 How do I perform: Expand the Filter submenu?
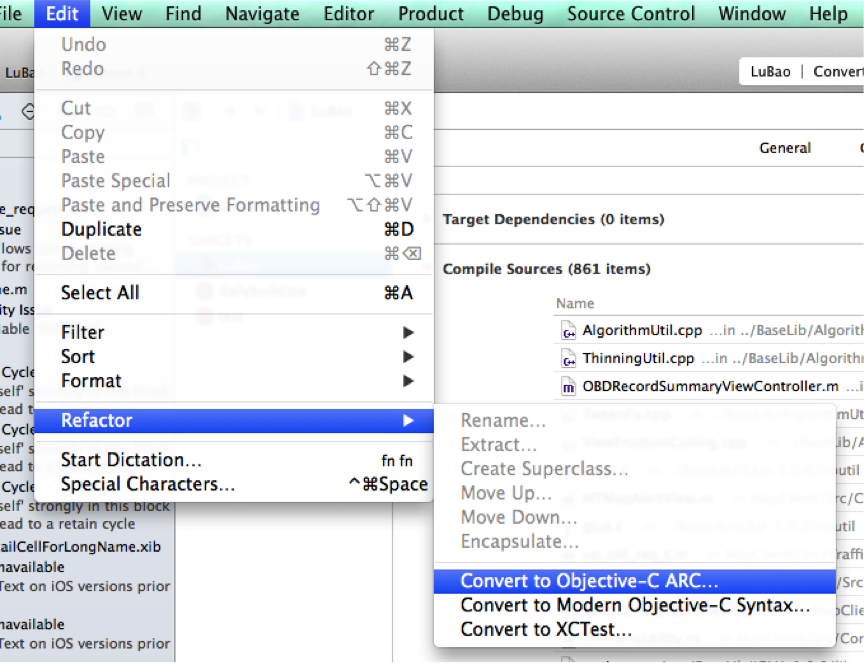(x=82, y=332)
